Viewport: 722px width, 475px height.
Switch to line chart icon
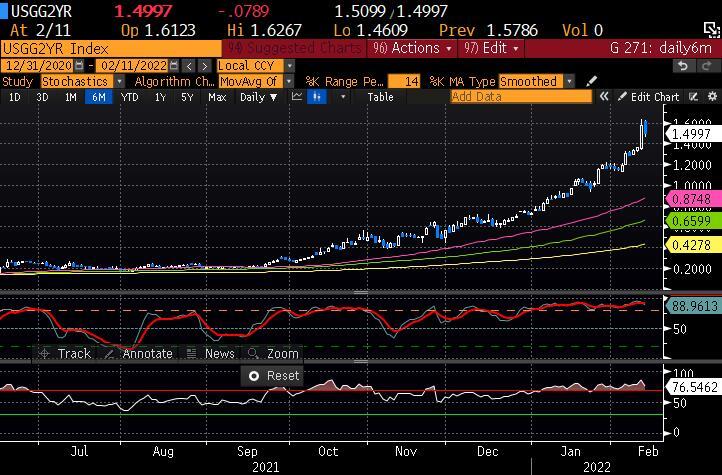[x=297, y=97]
